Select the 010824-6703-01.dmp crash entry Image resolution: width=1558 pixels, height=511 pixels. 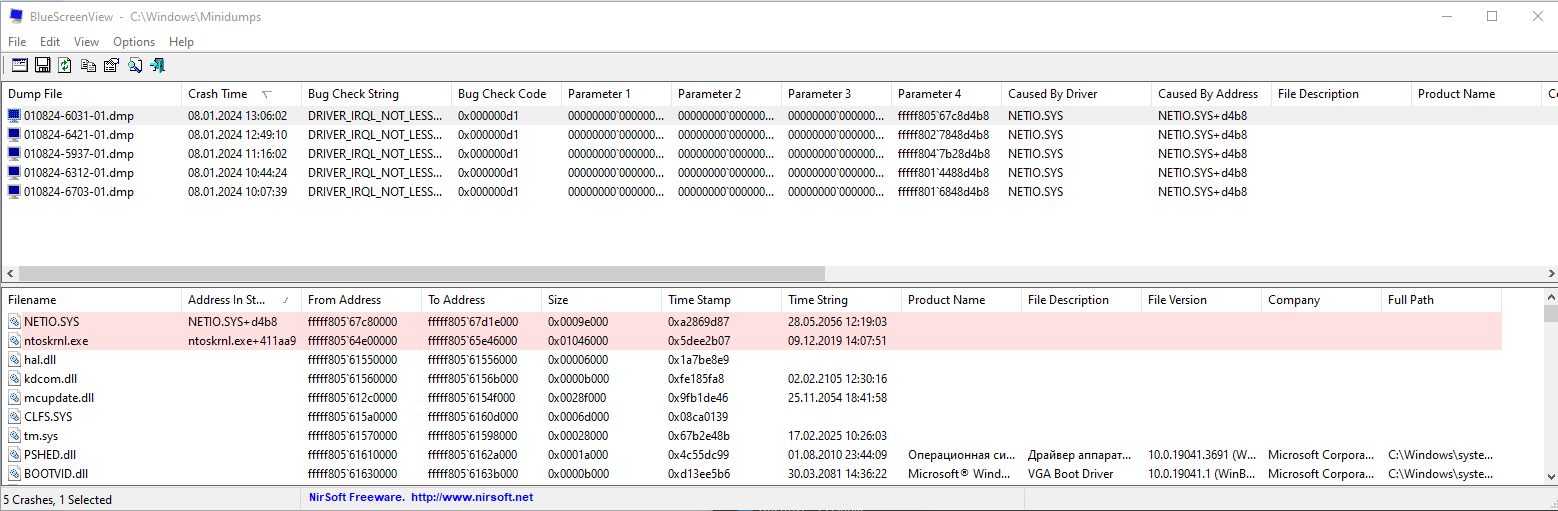[78, 192]
